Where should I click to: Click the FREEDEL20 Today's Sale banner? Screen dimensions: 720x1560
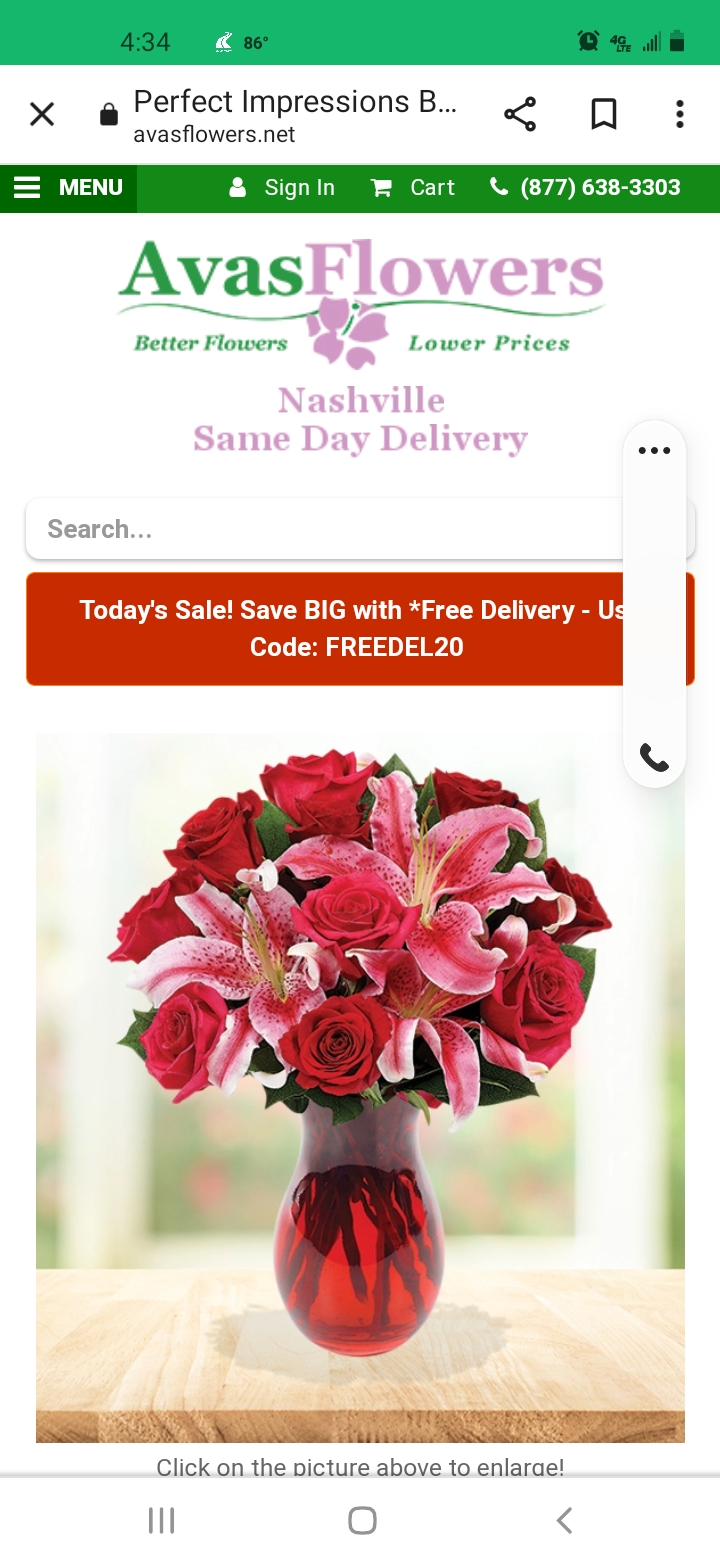pos(360,629)
